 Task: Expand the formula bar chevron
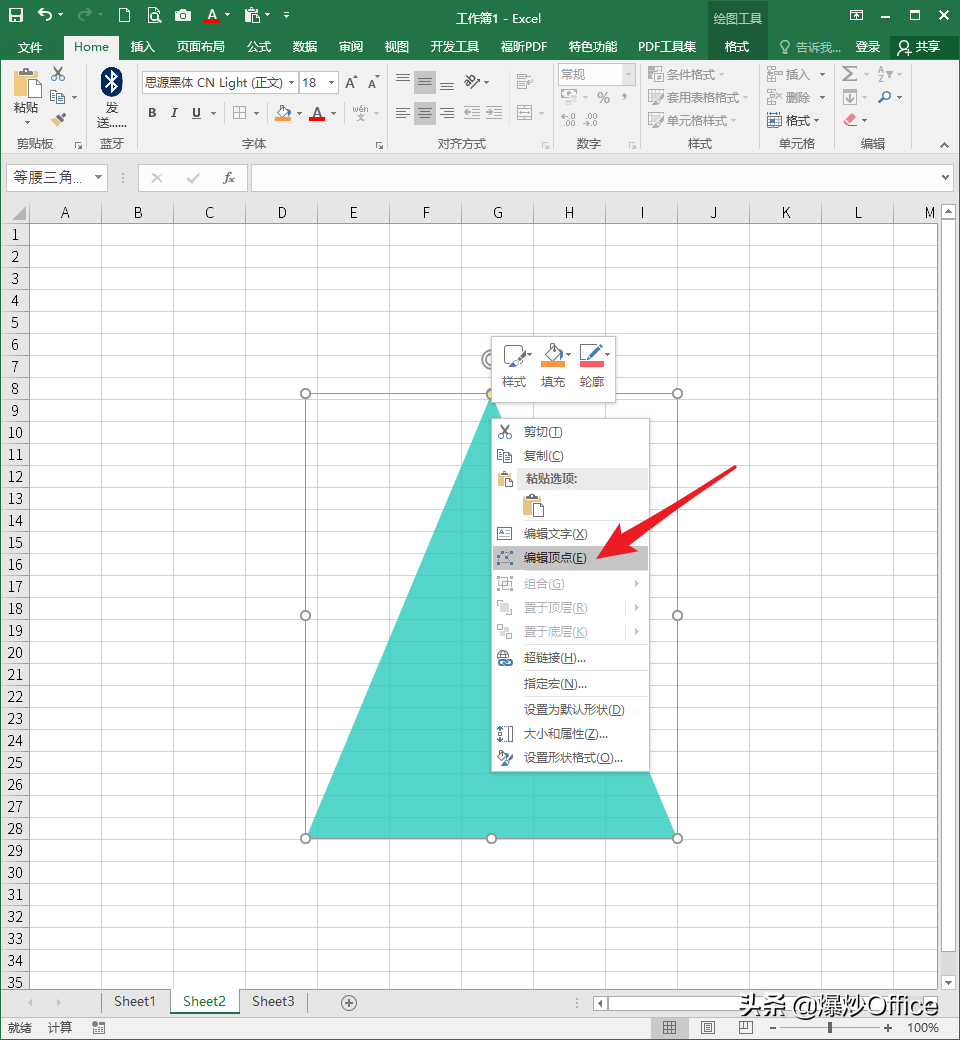coord(945,177)
